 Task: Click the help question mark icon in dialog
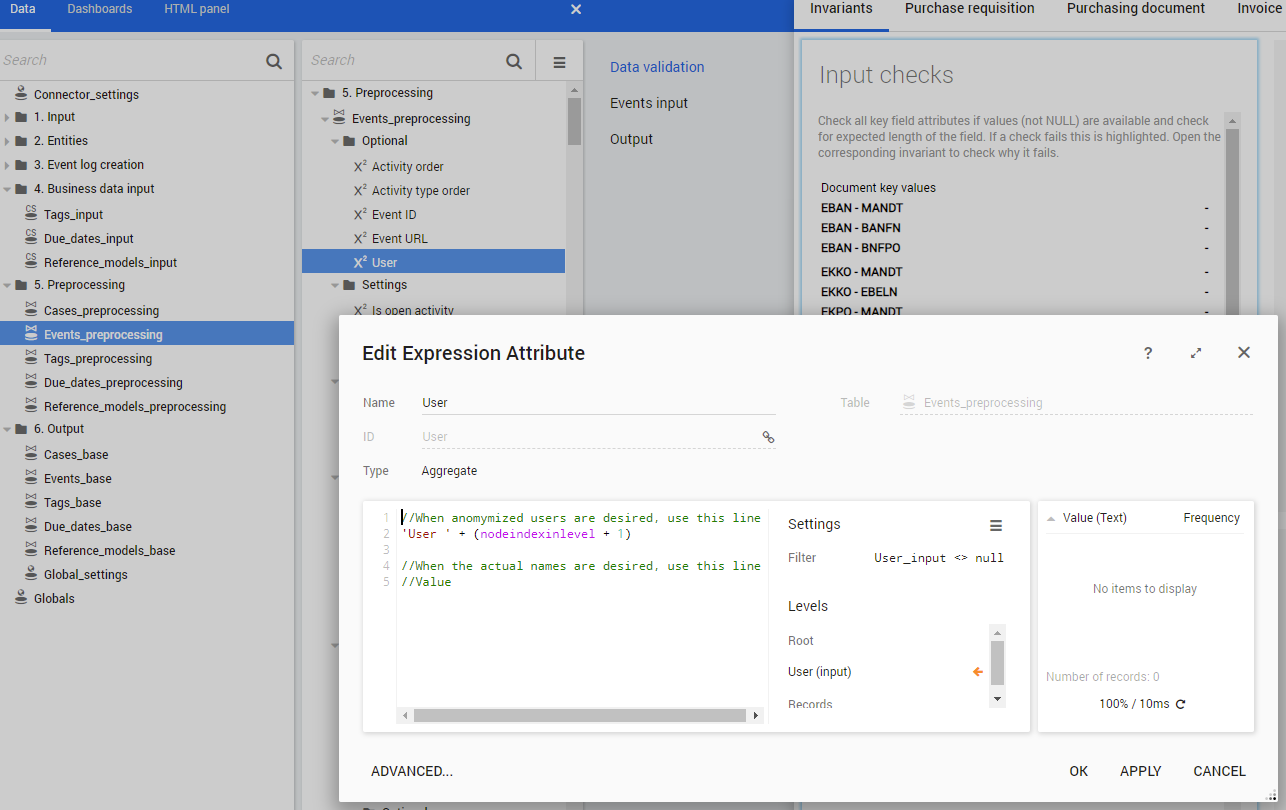1148,353
